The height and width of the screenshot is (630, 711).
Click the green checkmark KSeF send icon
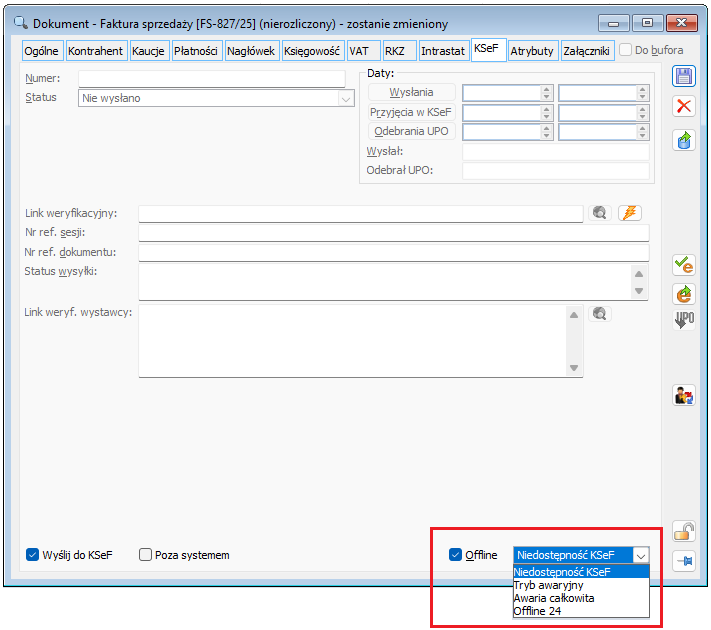tap(684, 265)
